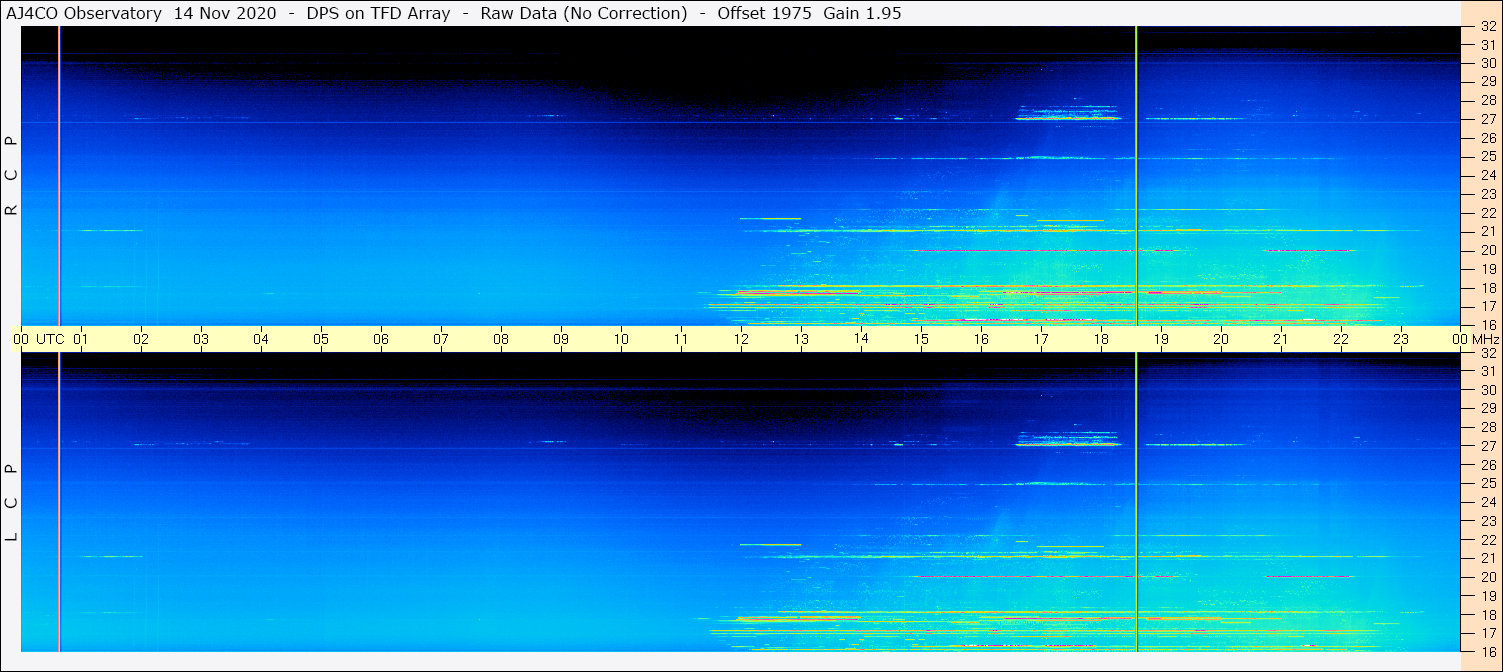Click the 06 hour label on time axis
This screenshot has width=1503, height=672.
(381, 339)
